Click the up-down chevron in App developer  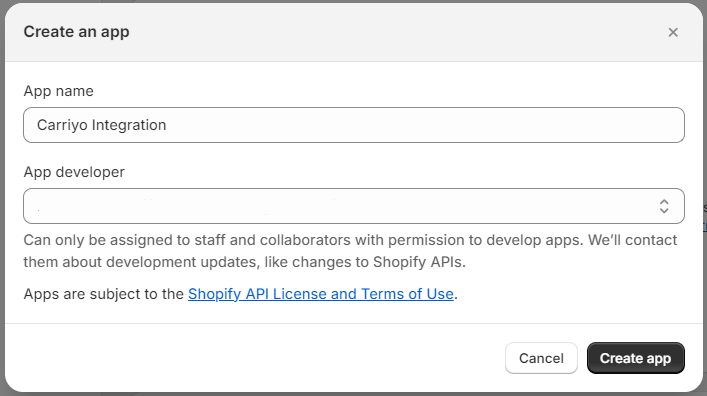(x=664, y=206)
